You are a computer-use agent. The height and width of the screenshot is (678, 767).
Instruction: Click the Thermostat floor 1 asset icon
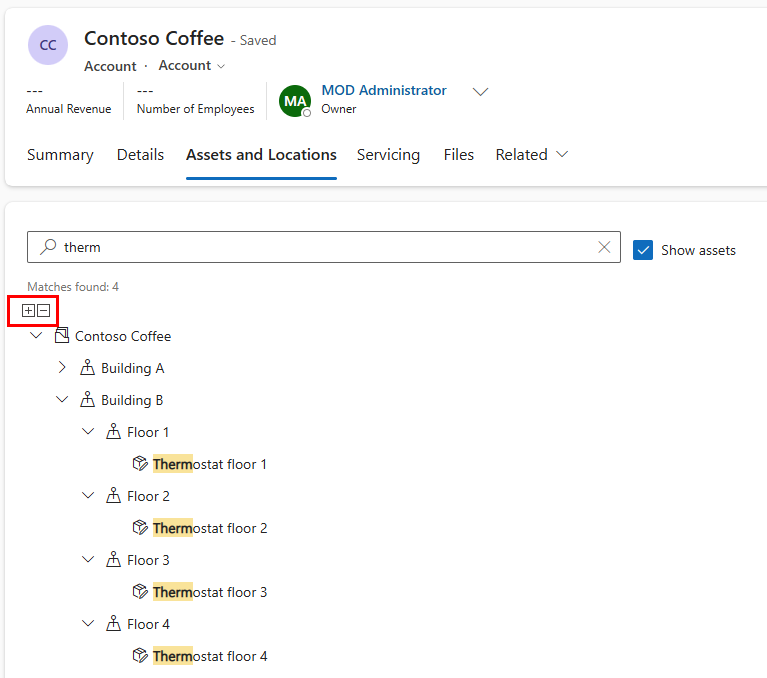point(140,463)
